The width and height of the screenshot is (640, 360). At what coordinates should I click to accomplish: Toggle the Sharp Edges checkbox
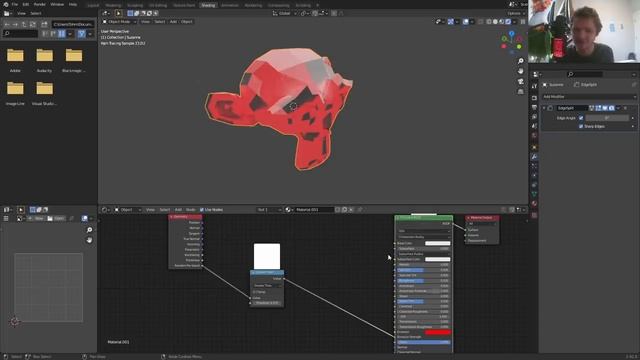coord(581,127)
